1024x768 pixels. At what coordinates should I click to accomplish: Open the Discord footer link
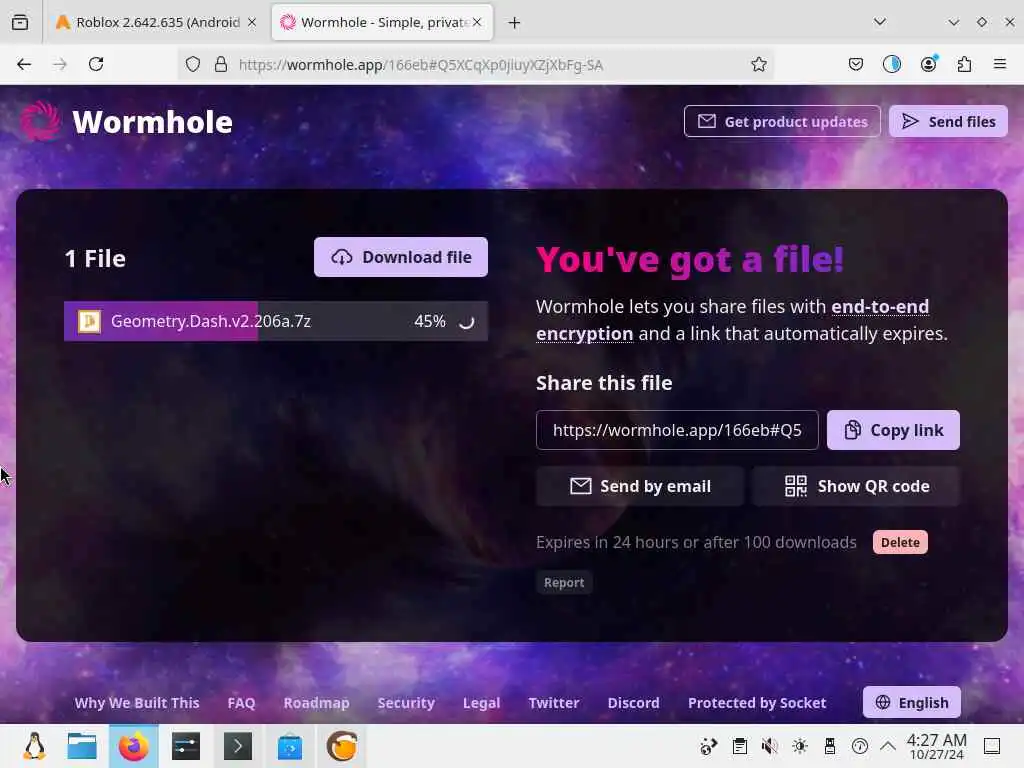[x=633, y=703]
